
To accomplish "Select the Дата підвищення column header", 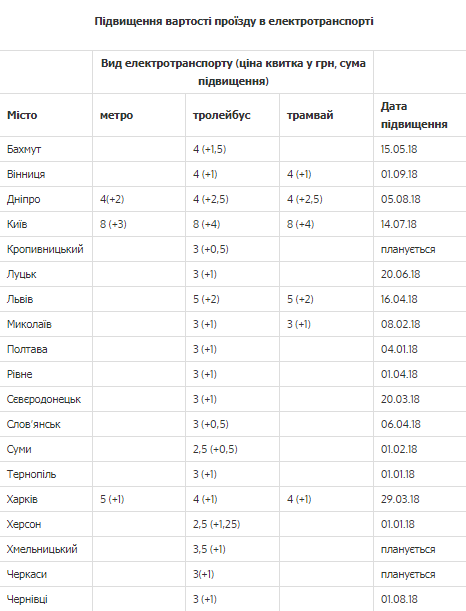I will tap(414, 115).
